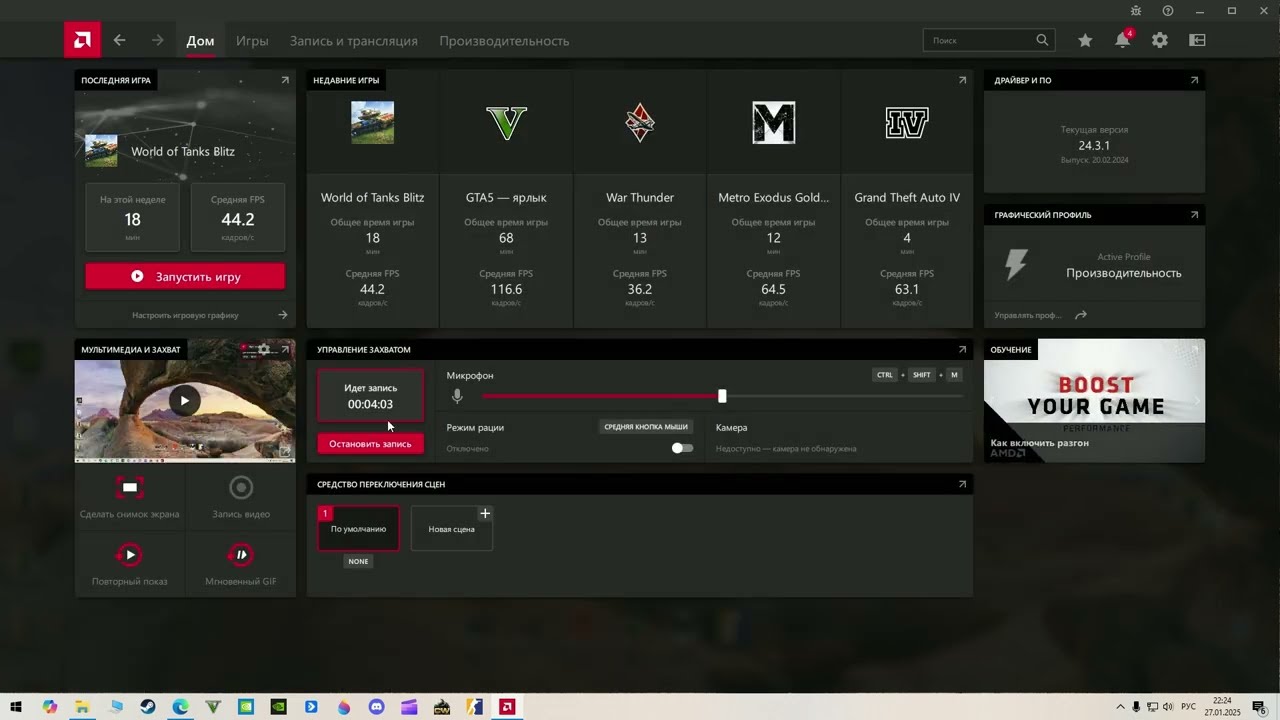This screenshot has width=1280, height=720.
Task: Click the bug report icon in title bar
Action: pos(1136,10)
